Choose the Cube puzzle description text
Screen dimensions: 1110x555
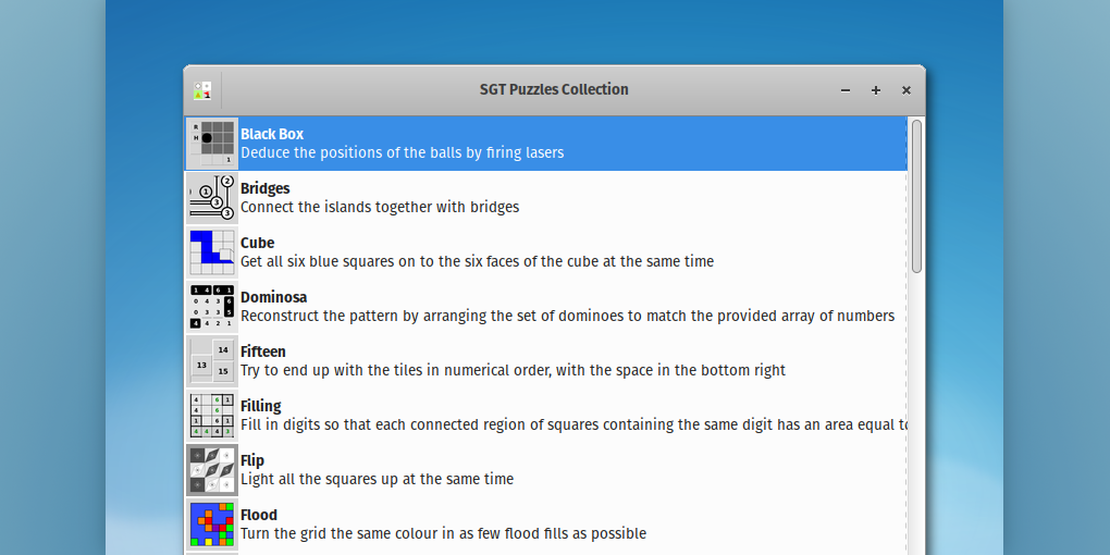pos(477,261)
